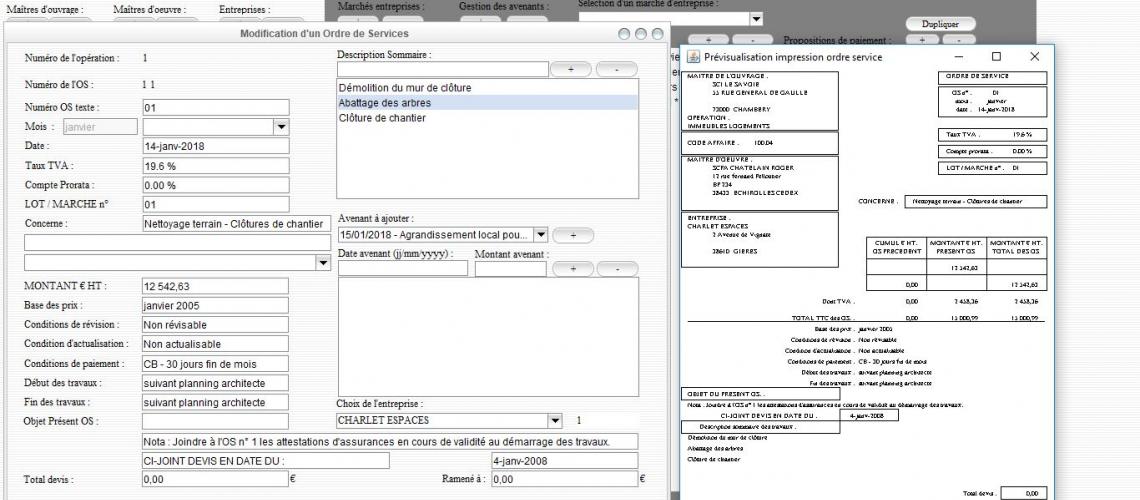Click the plus button beside Montant avenant

point(573,269)
